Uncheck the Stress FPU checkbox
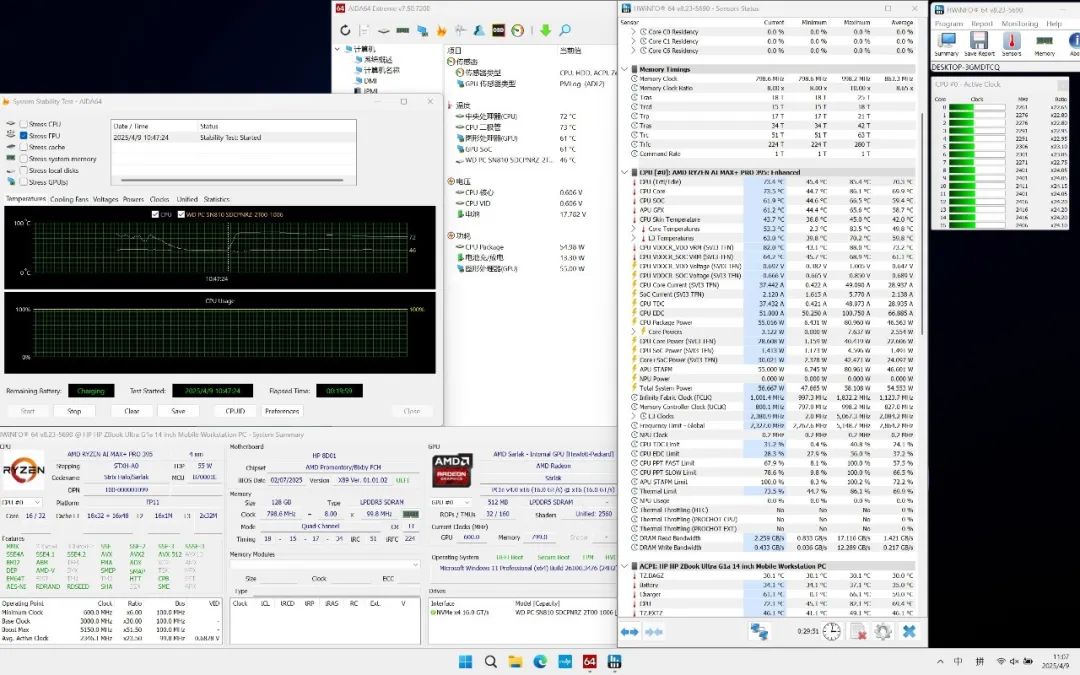The width and height of the screenshot is (1080, 675). coord(23,136)
